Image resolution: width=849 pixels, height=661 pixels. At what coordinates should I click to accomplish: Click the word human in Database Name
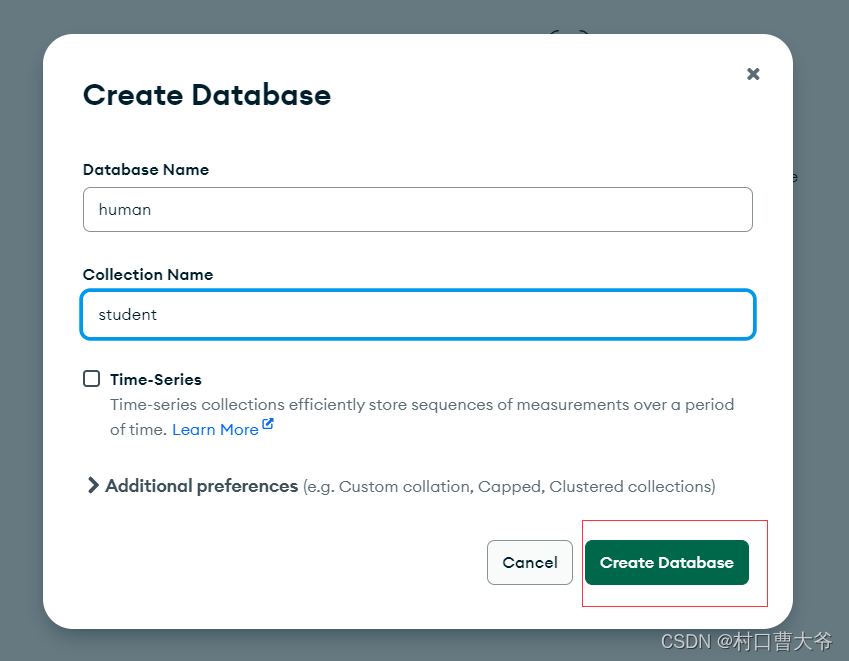click(x=125, y=210)
